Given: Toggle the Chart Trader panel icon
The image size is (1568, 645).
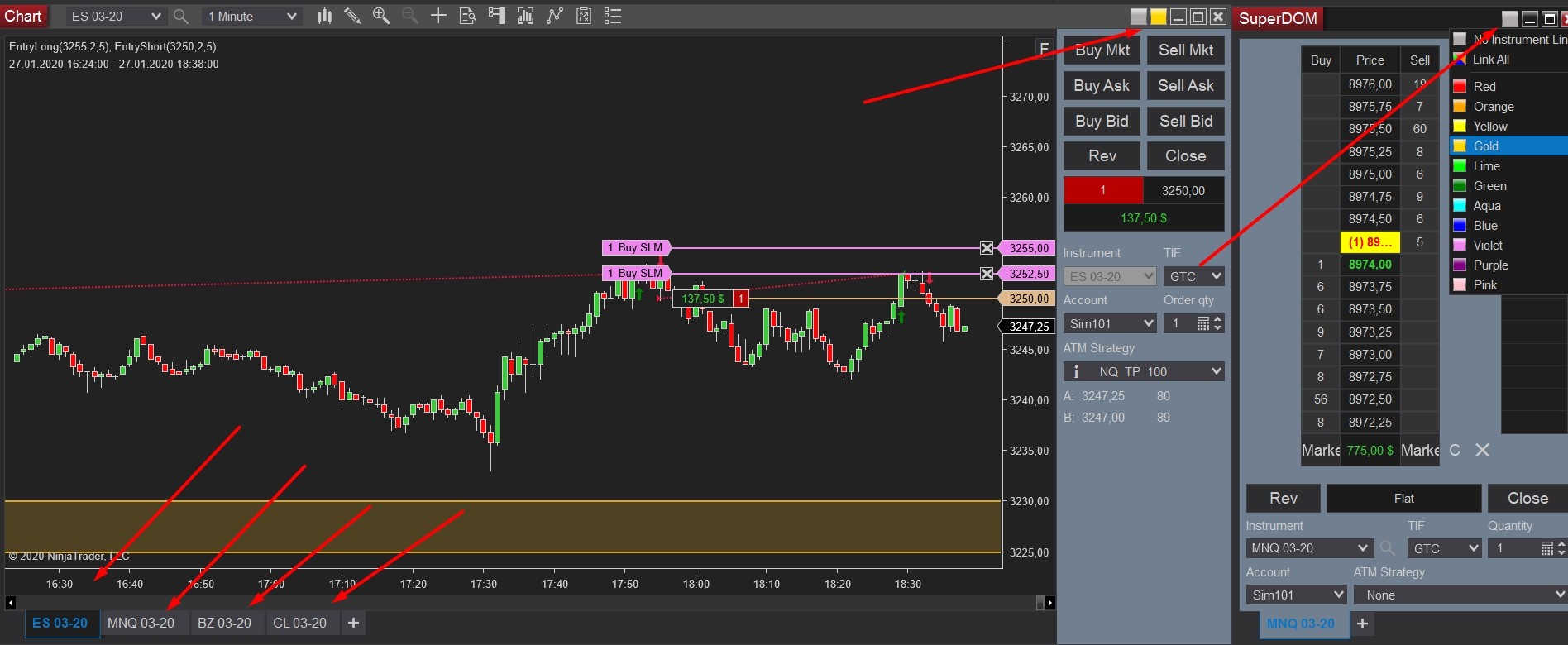Looking at the screenshot, I should click(x=496, y=16).
